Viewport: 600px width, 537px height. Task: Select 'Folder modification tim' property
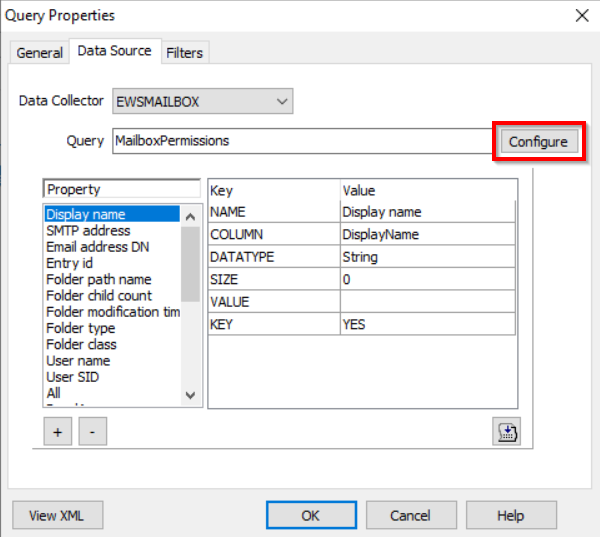pos(112,312)
